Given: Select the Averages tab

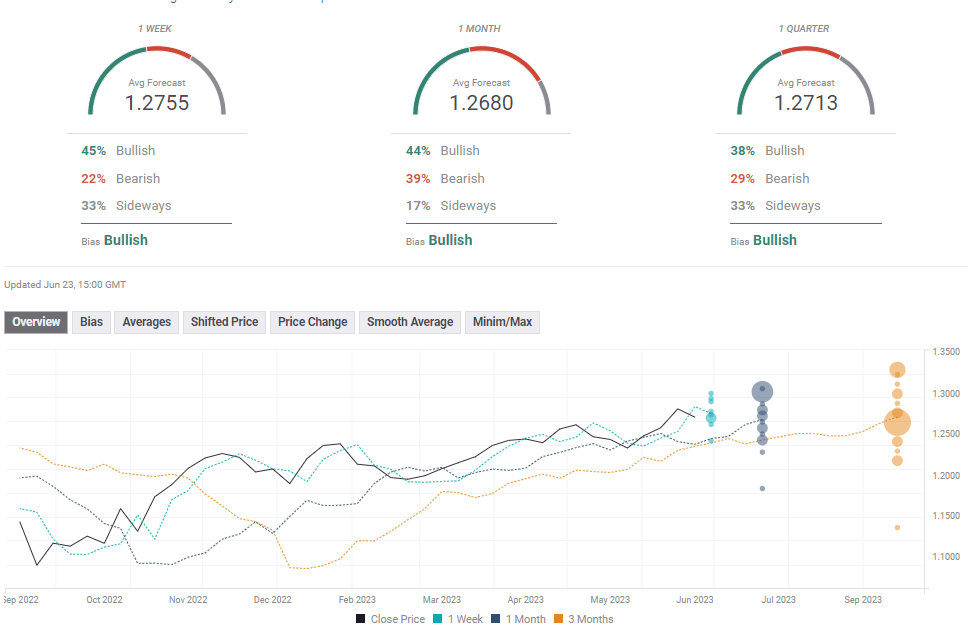Looking at the screenshot, I should coord(146,322).
